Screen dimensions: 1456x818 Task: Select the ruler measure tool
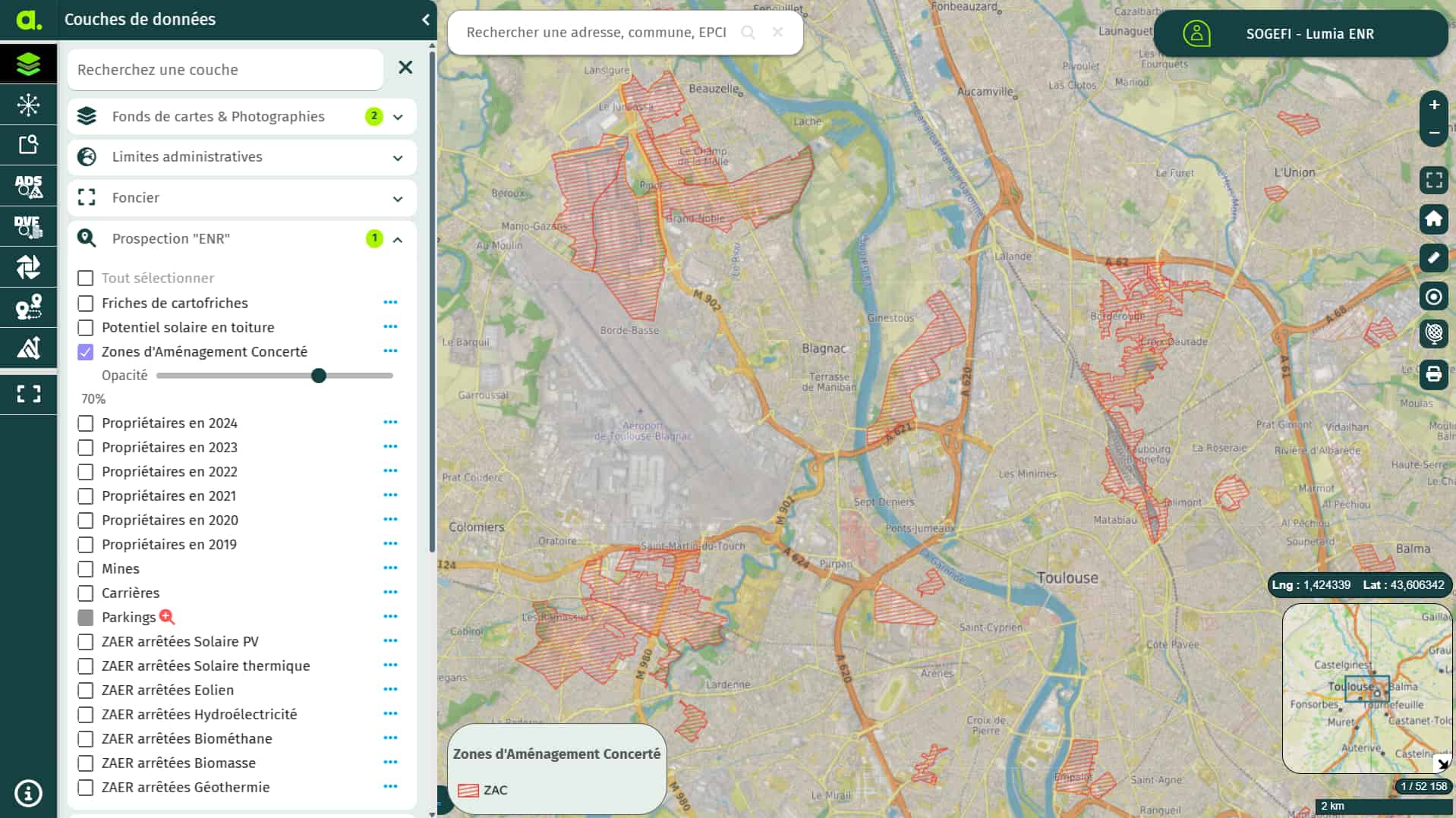(1434, 258)
